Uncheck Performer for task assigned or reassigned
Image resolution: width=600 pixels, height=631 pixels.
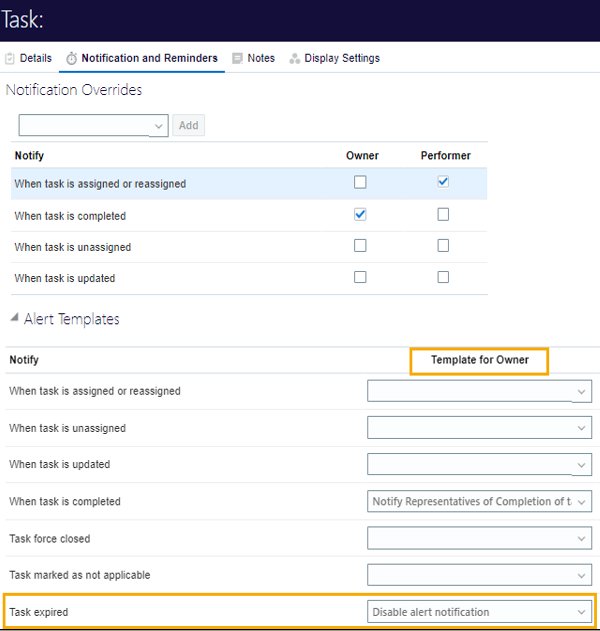[x=443, y=182]
